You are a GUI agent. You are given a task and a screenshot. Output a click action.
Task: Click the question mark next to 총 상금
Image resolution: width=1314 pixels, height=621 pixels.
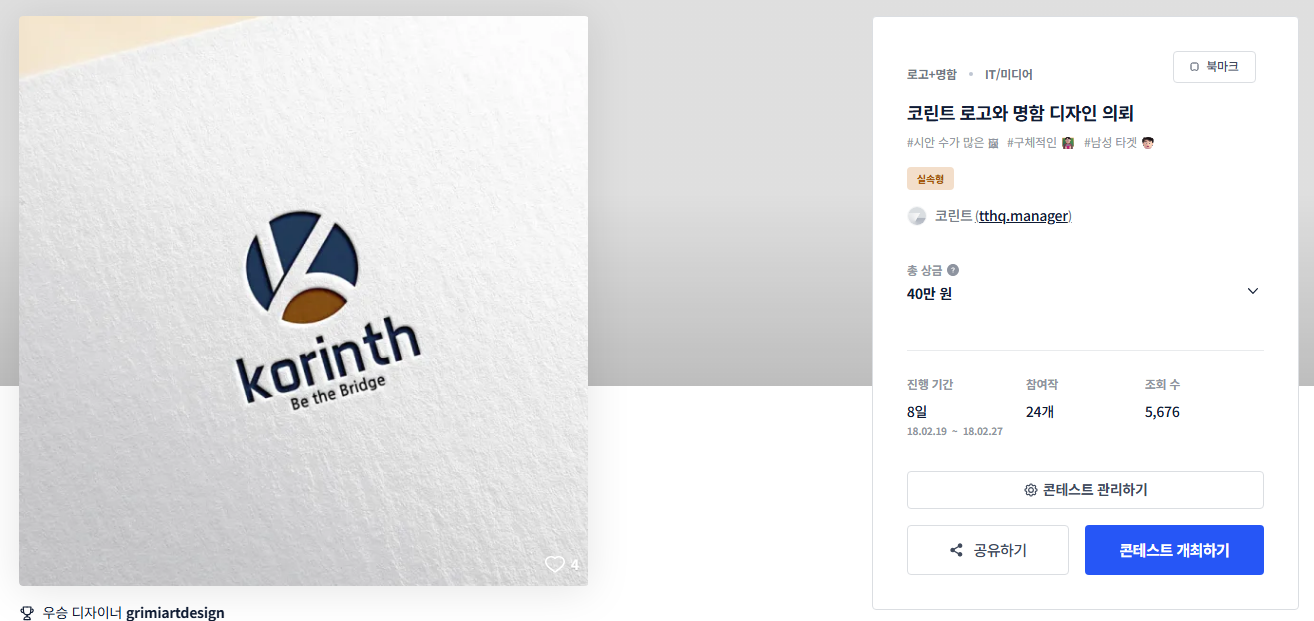click(953, 270)
